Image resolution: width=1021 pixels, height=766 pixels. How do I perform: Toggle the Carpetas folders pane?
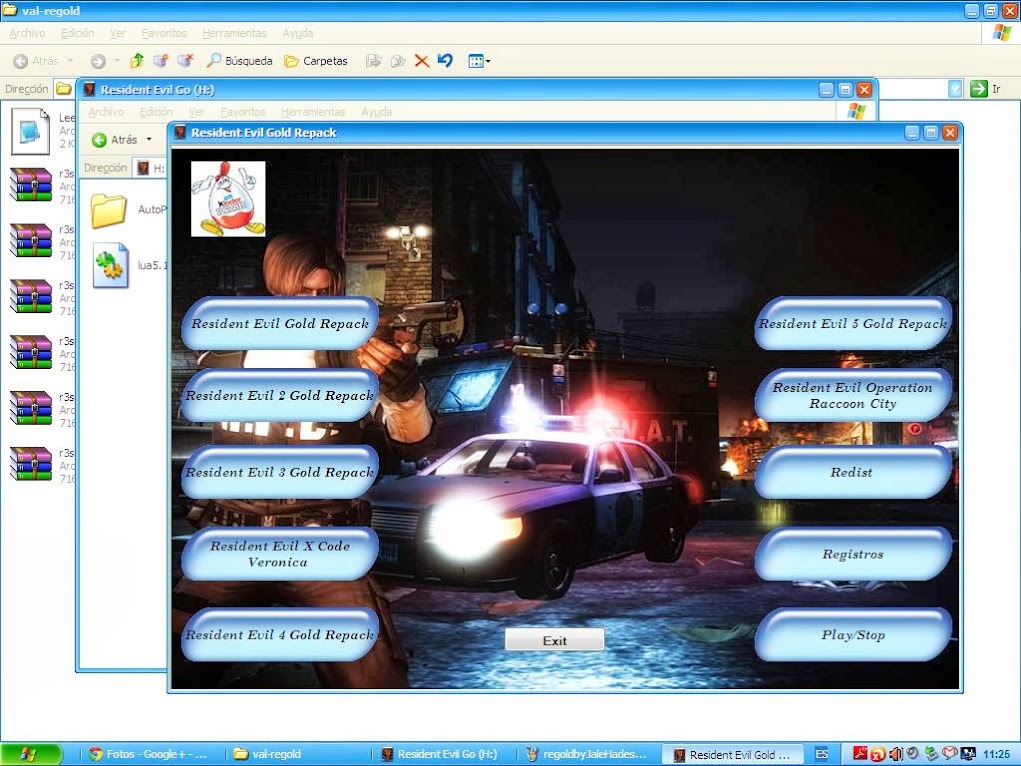tap(316, 61)
